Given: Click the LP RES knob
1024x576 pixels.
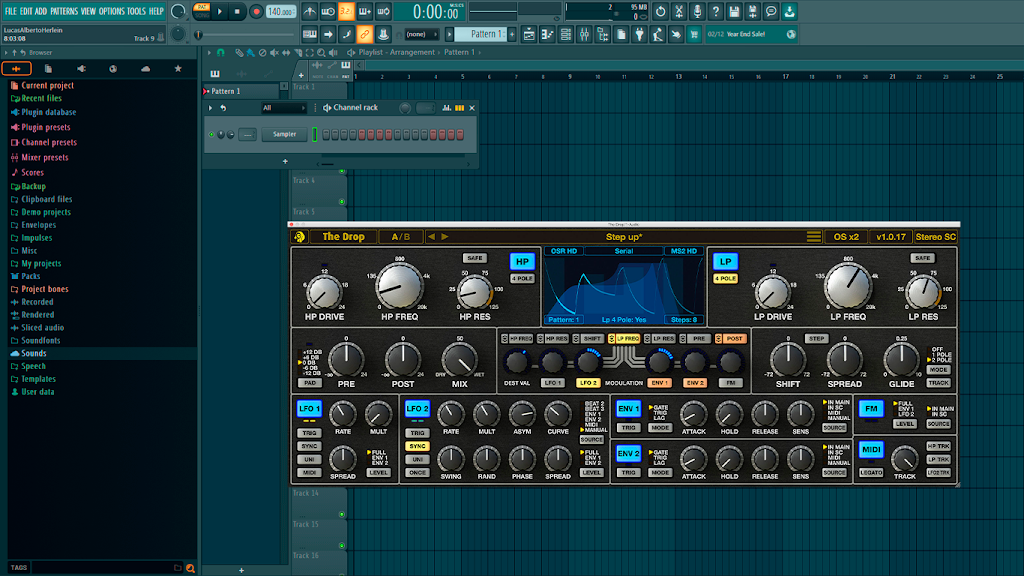Looking at the screenshot, I should click(923, 293).
